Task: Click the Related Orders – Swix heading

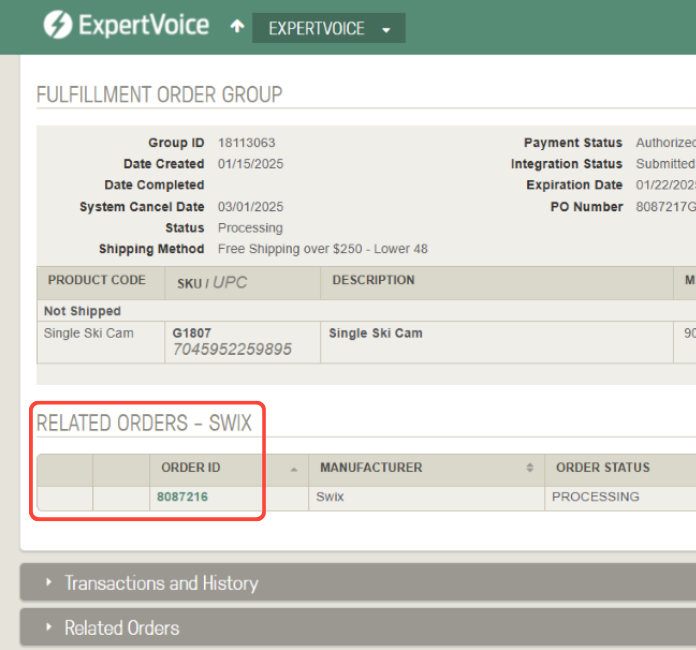Action: pos(144,423)
